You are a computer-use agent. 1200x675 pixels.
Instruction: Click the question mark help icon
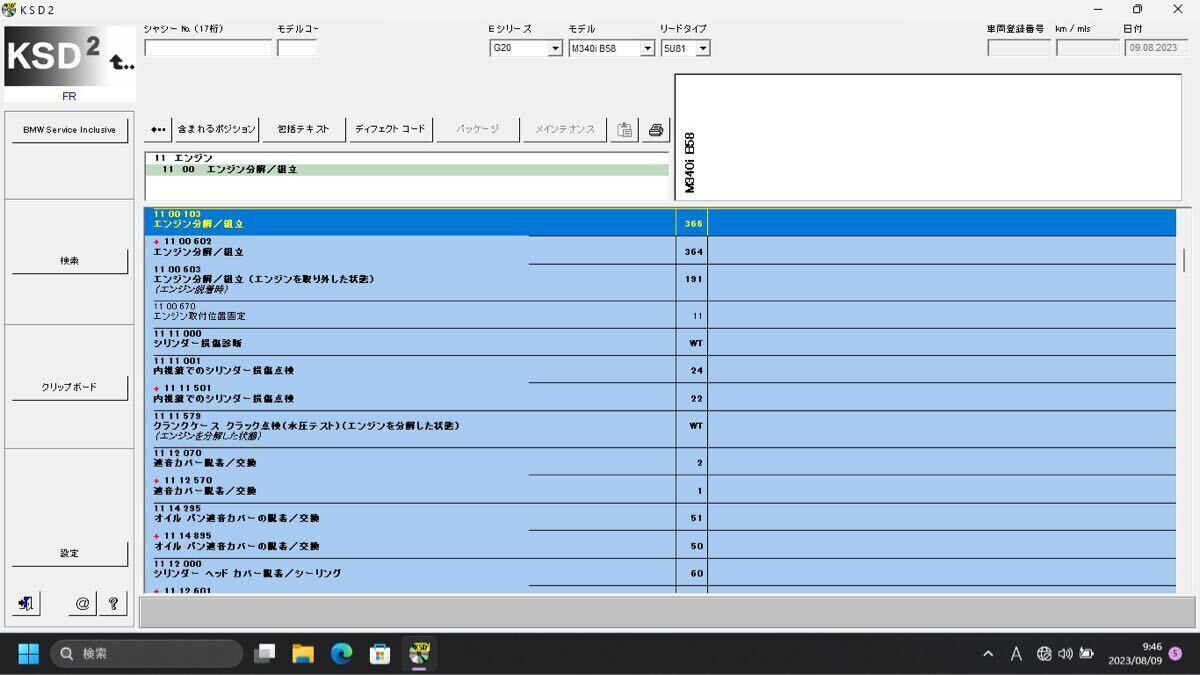click(x=113, y=604)
